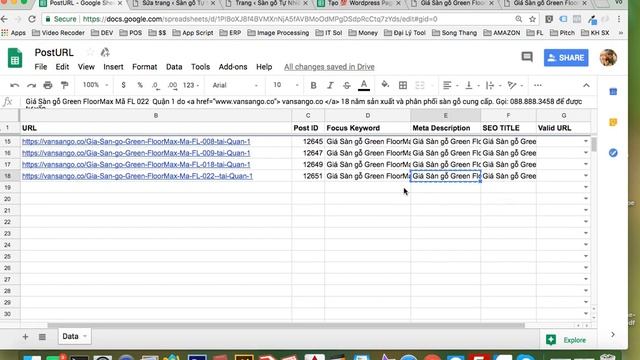Open the font size 10 dropdown
Screen dimensions: 640x360
286,85
